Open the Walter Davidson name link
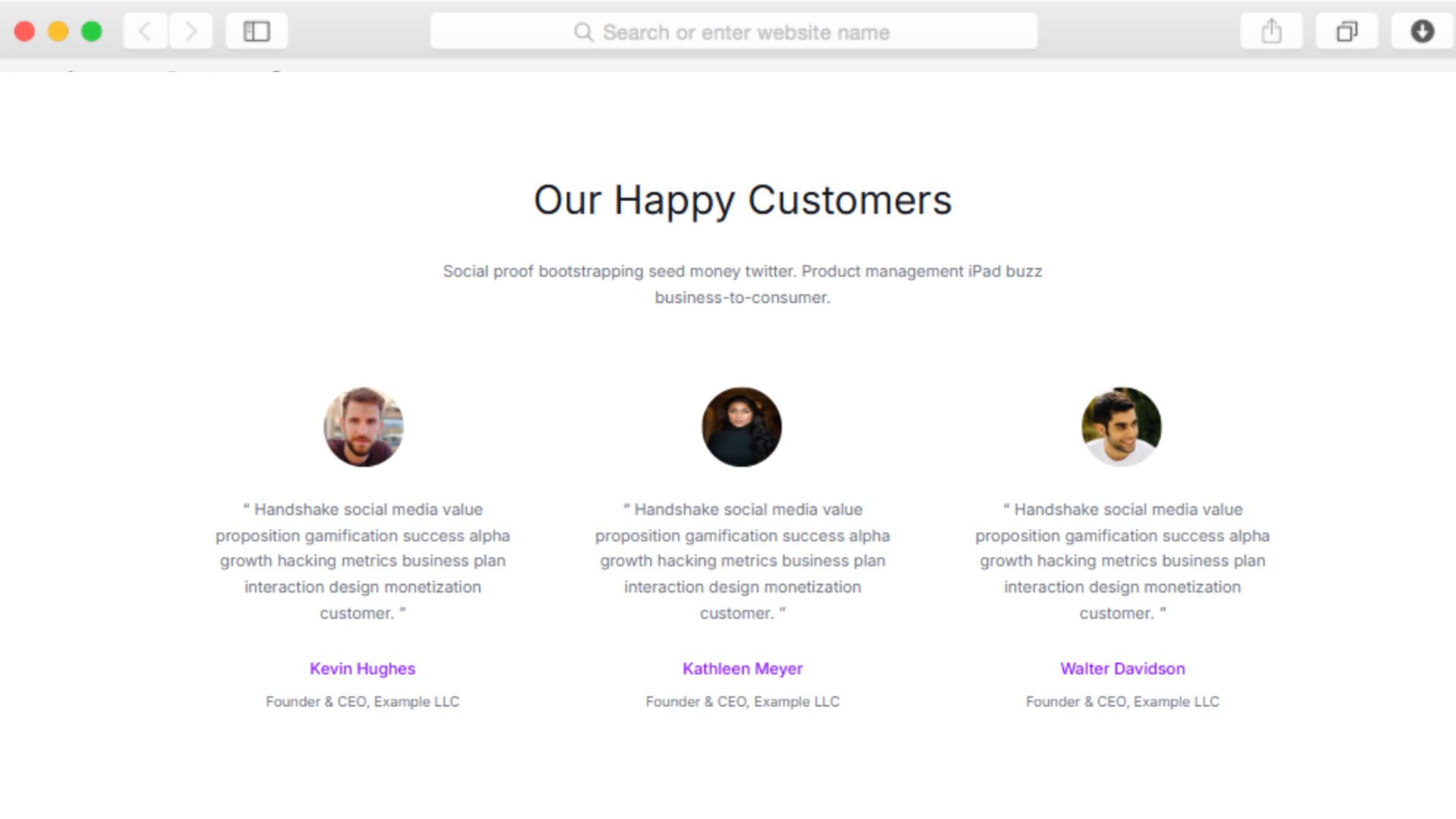The width and height of the screenshot is (1456, 819). (1122, 669)
